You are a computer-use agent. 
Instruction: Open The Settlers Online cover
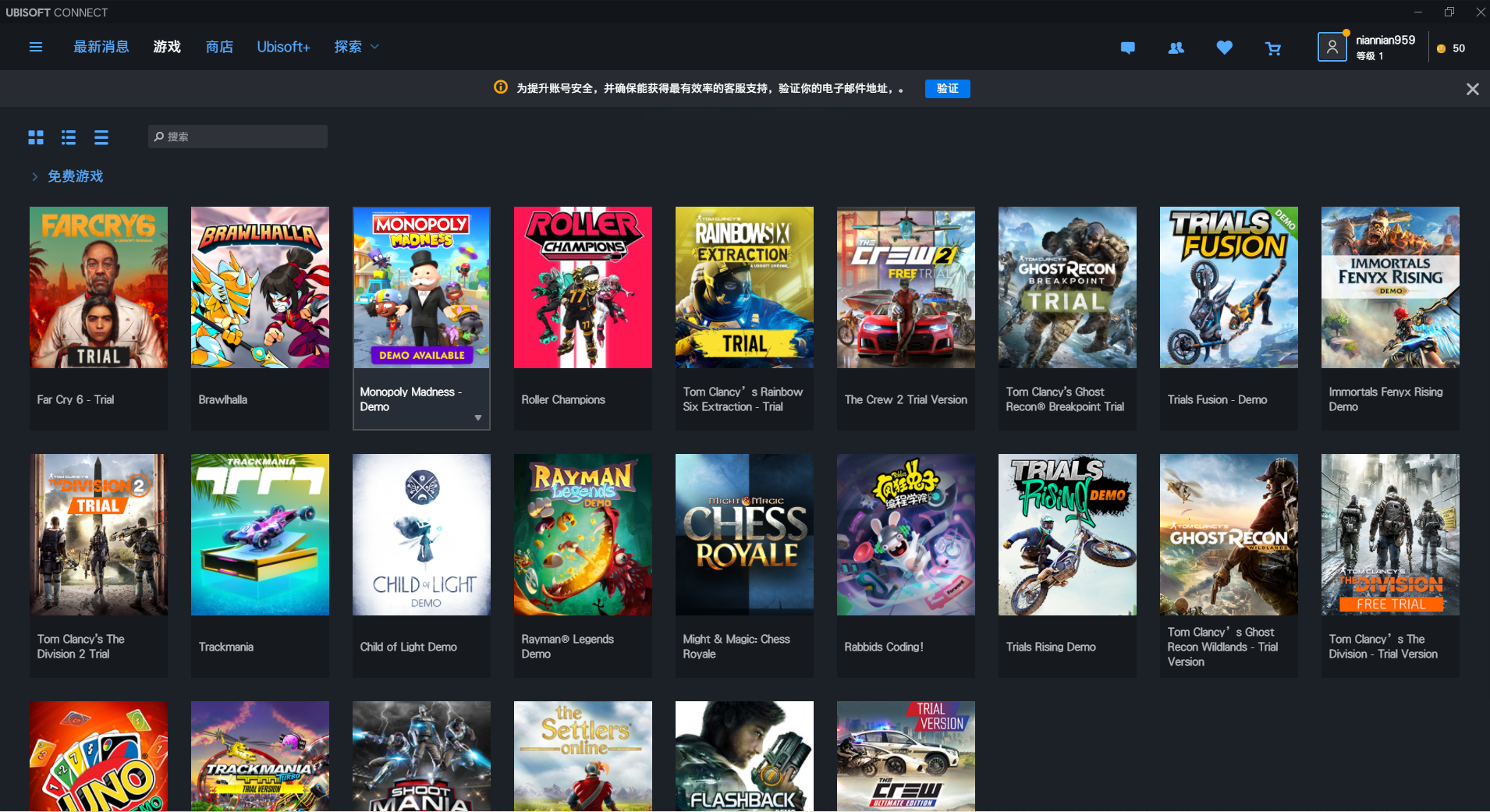(583, 756)
